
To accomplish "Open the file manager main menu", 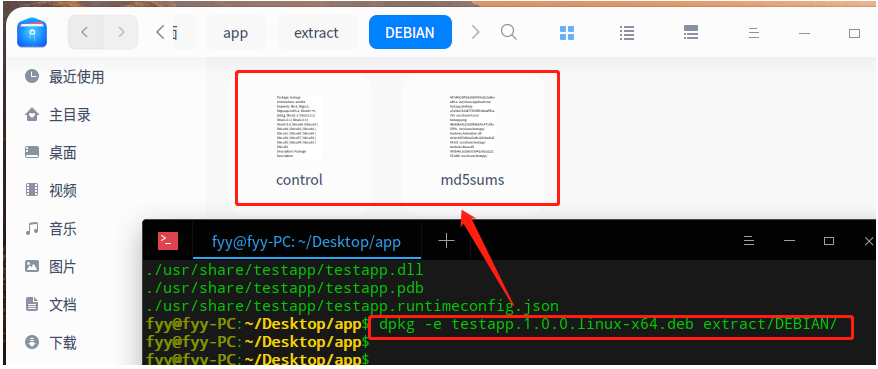I will [754, 33].
